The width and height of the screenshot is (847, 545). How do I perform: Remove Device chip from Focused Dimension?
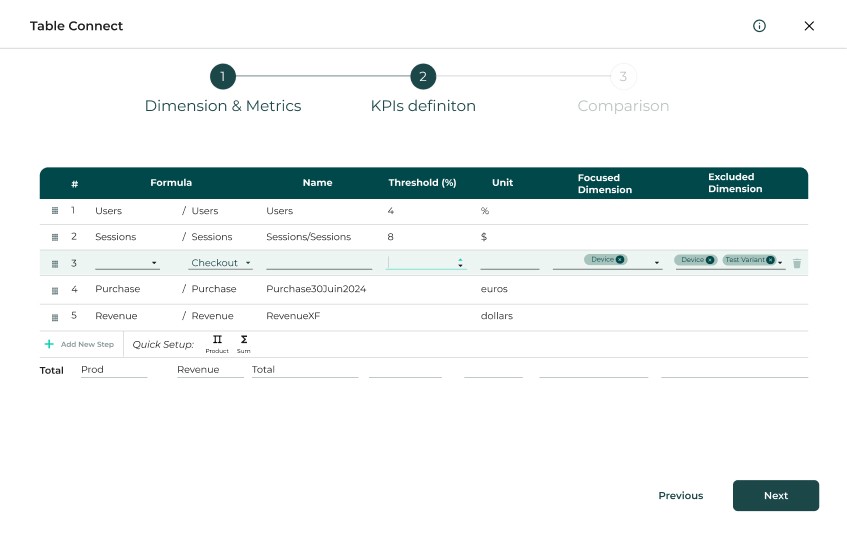[620, 259]
